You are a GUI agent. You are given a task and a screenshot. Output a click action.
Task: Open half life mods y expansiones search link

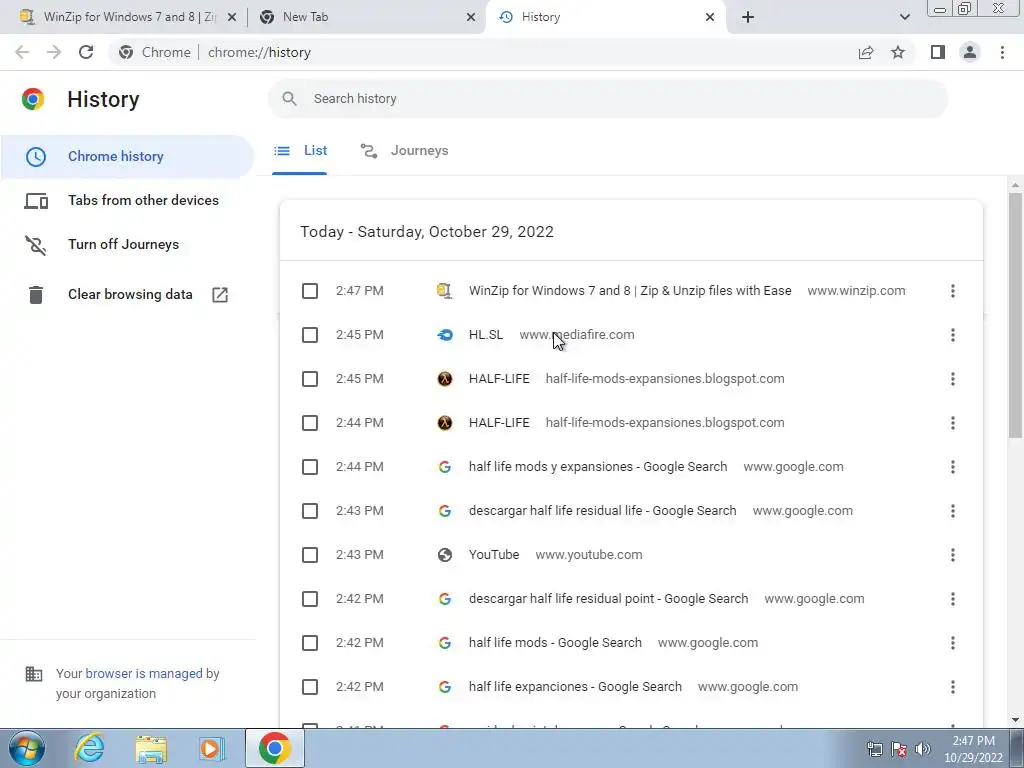598,467
